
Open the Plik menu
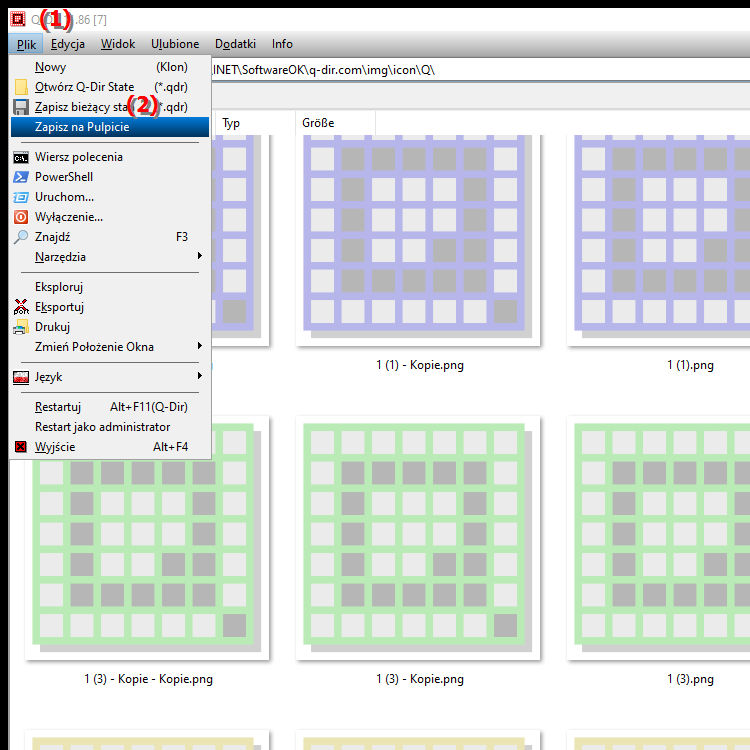[26, 44]
